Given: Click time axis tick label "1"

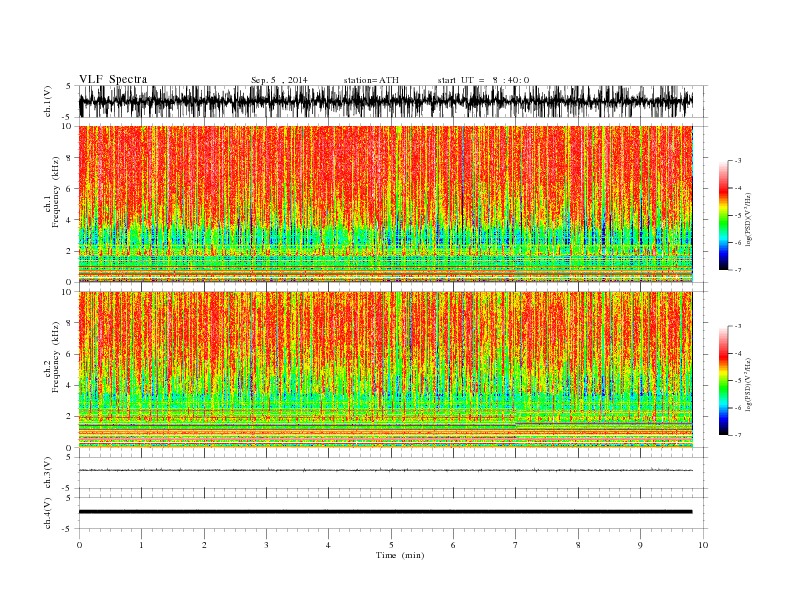Looking at the screenshot, I should [141, 545].
